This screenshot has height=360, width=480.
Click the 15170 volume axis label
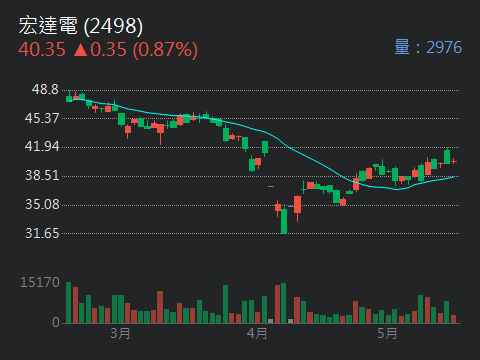40,282
